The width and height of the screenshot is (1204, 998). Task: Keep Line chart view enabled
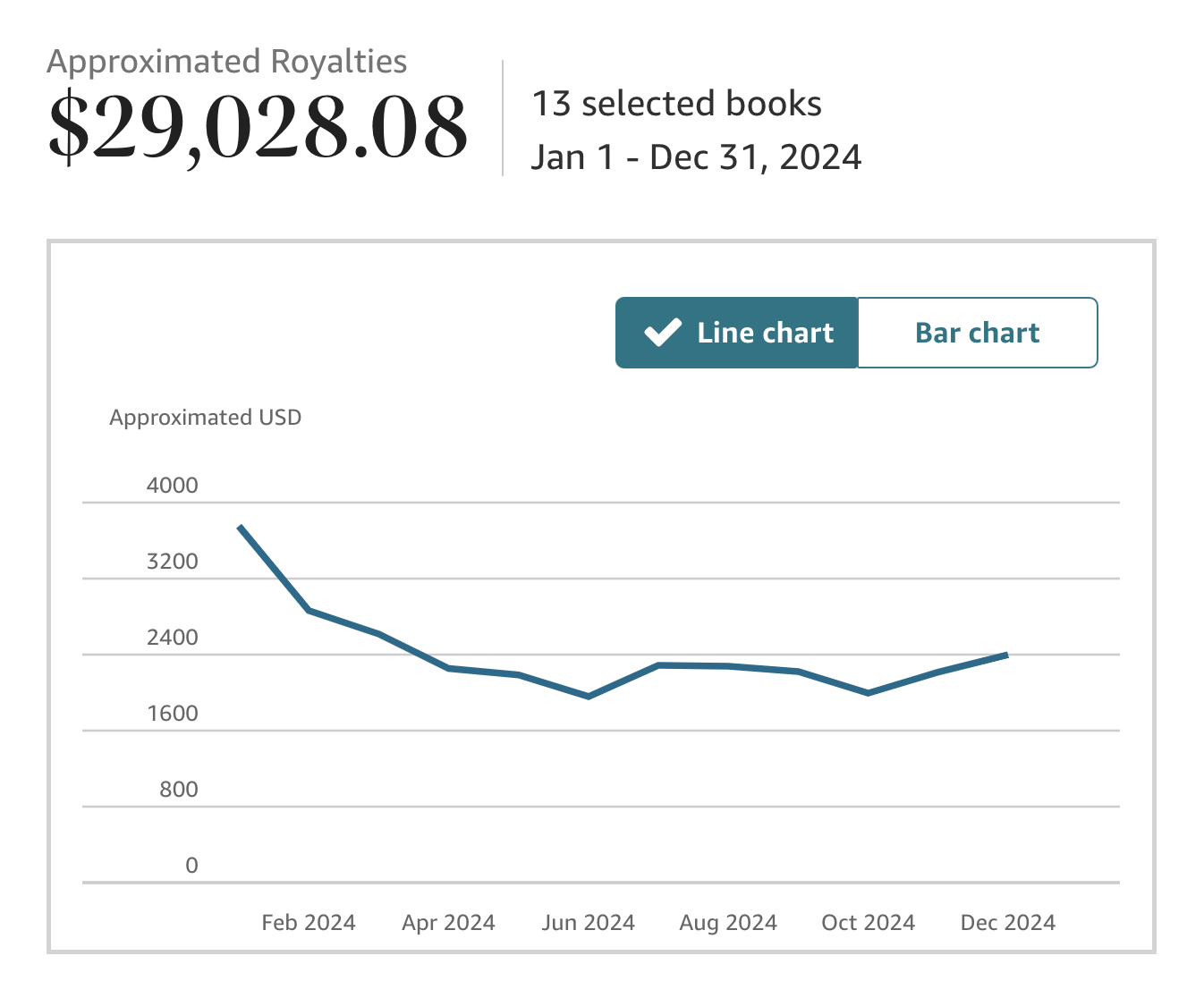click(736, 333)
